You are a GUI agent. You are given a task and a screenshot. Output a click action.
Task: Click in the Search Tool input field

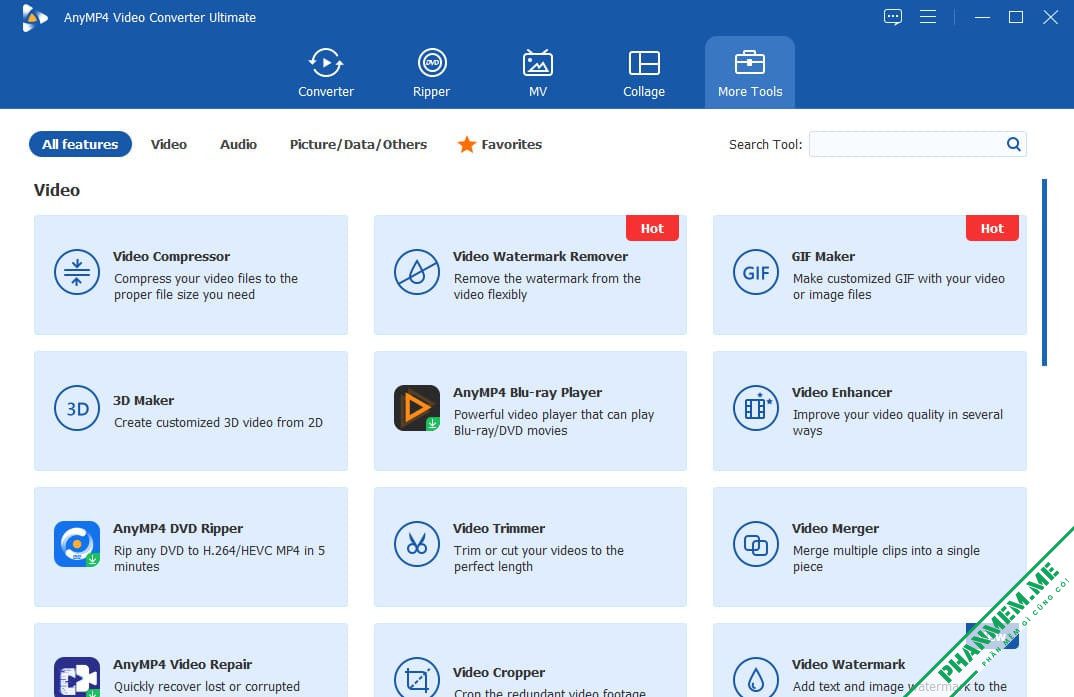(x=906, y=144)
